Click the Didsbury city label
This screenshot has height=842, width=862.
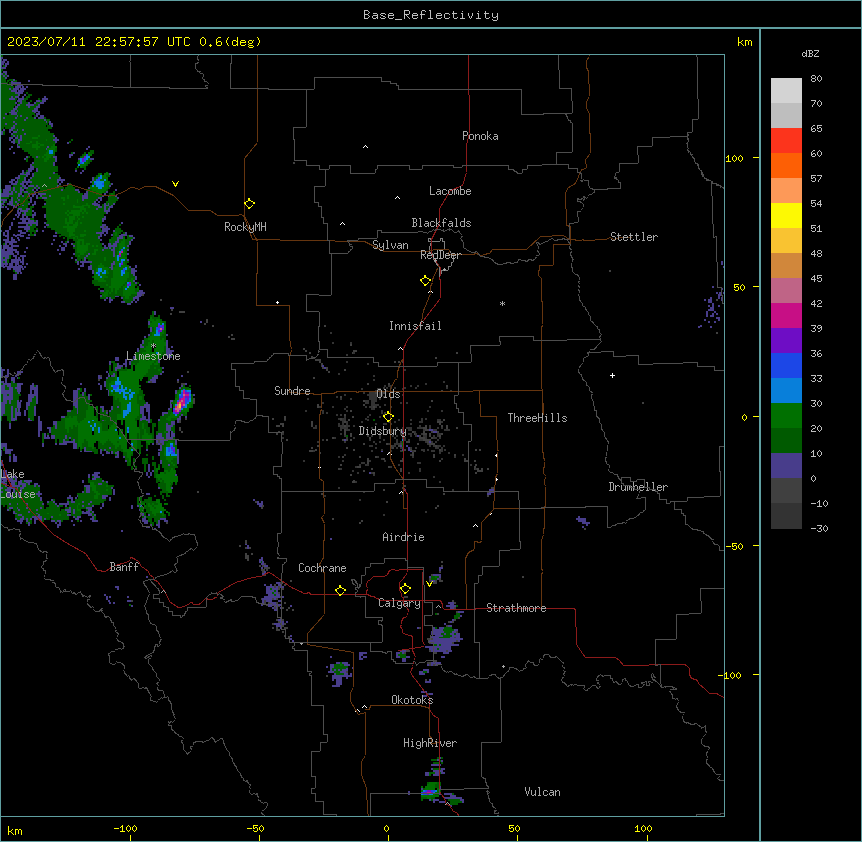point(383,431)
